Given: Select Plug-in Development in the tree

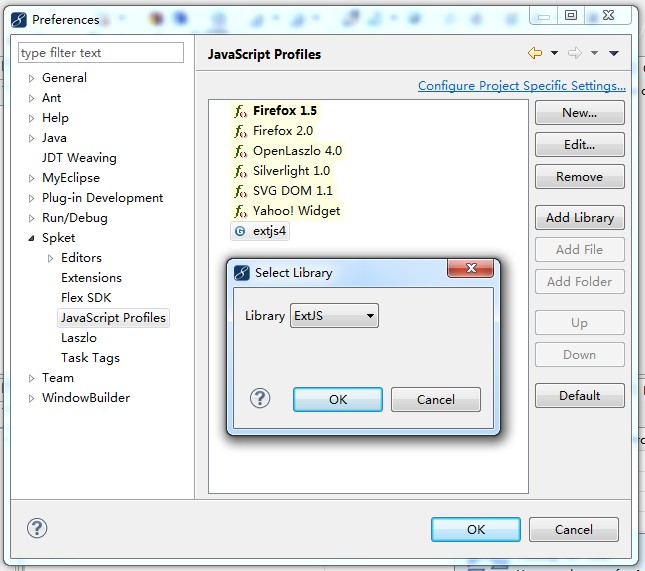Looking at the screenshot, I should click(102, 198).
